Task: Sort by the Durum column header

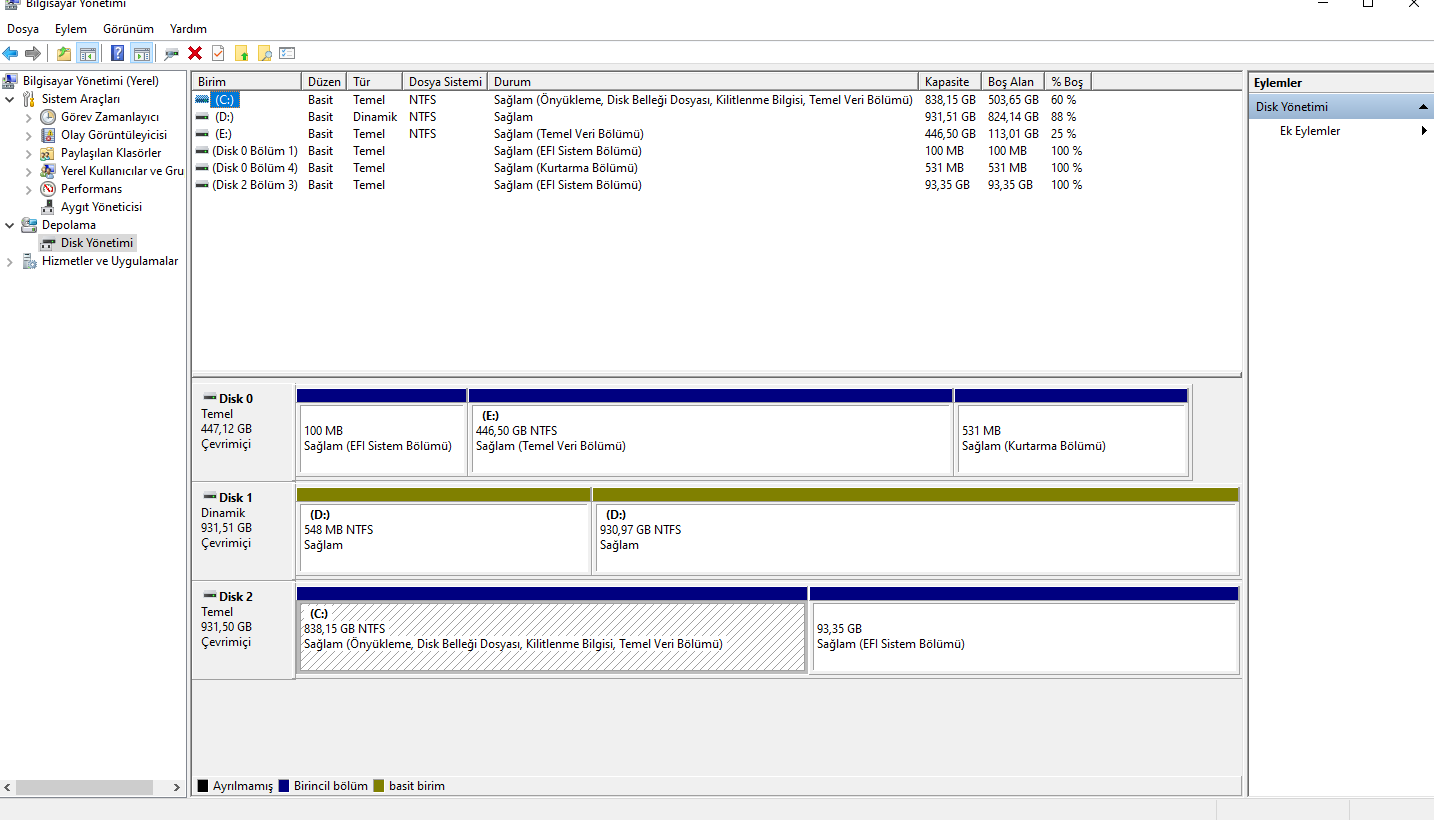Action: point(703,82)
